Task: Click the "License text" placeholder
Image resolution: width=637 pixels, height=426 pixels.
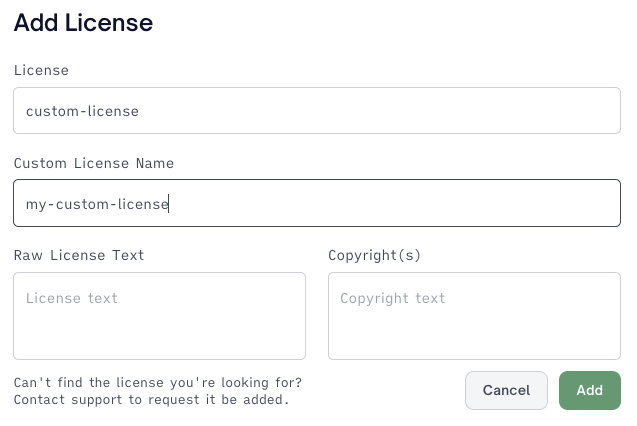Action: [x=72, y=298]
